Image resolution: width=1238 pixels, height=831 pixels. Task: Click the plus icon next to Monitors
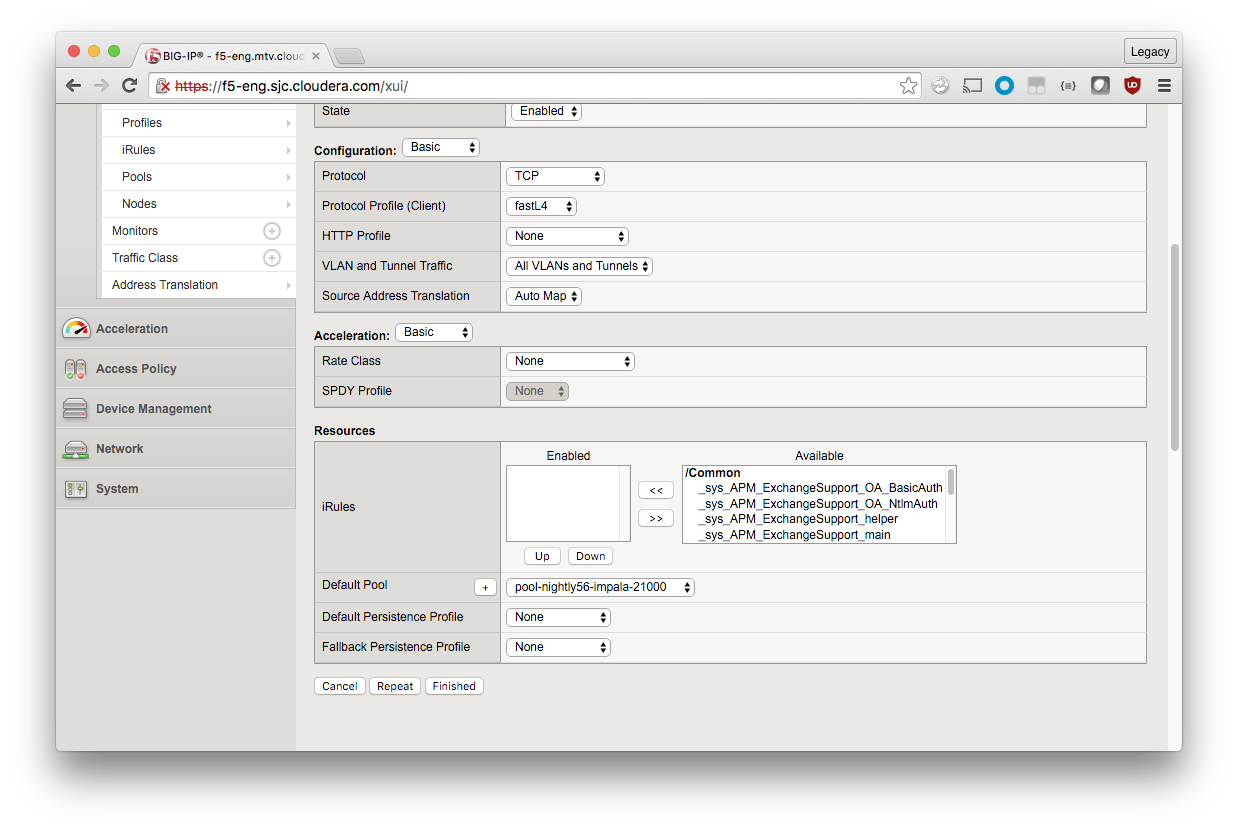(271, 231)
